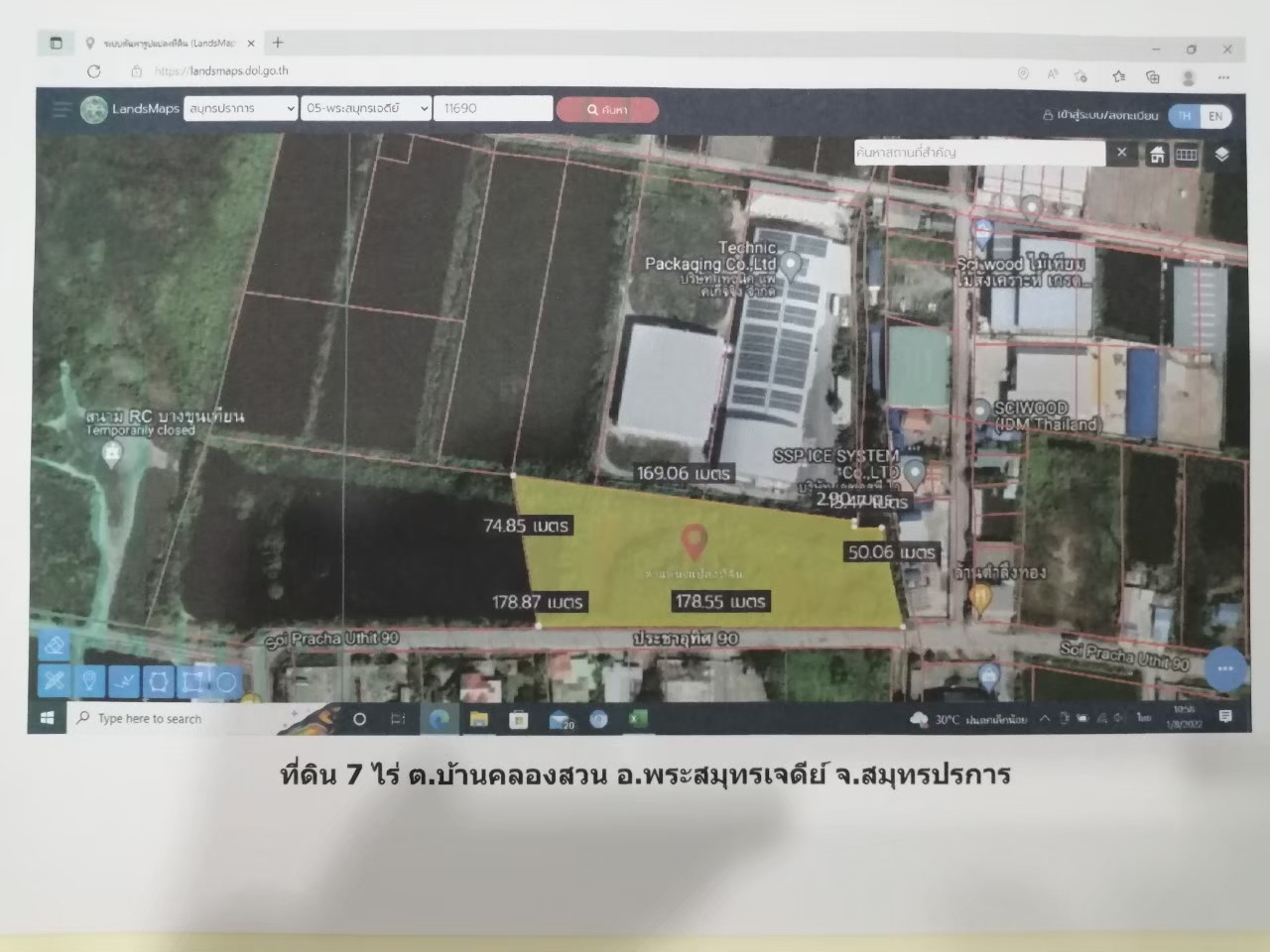Select the crossed tools icon in map toolbar
Image resolution: width=1270 pixels, height=952 pixels.
tap(54, 680)
